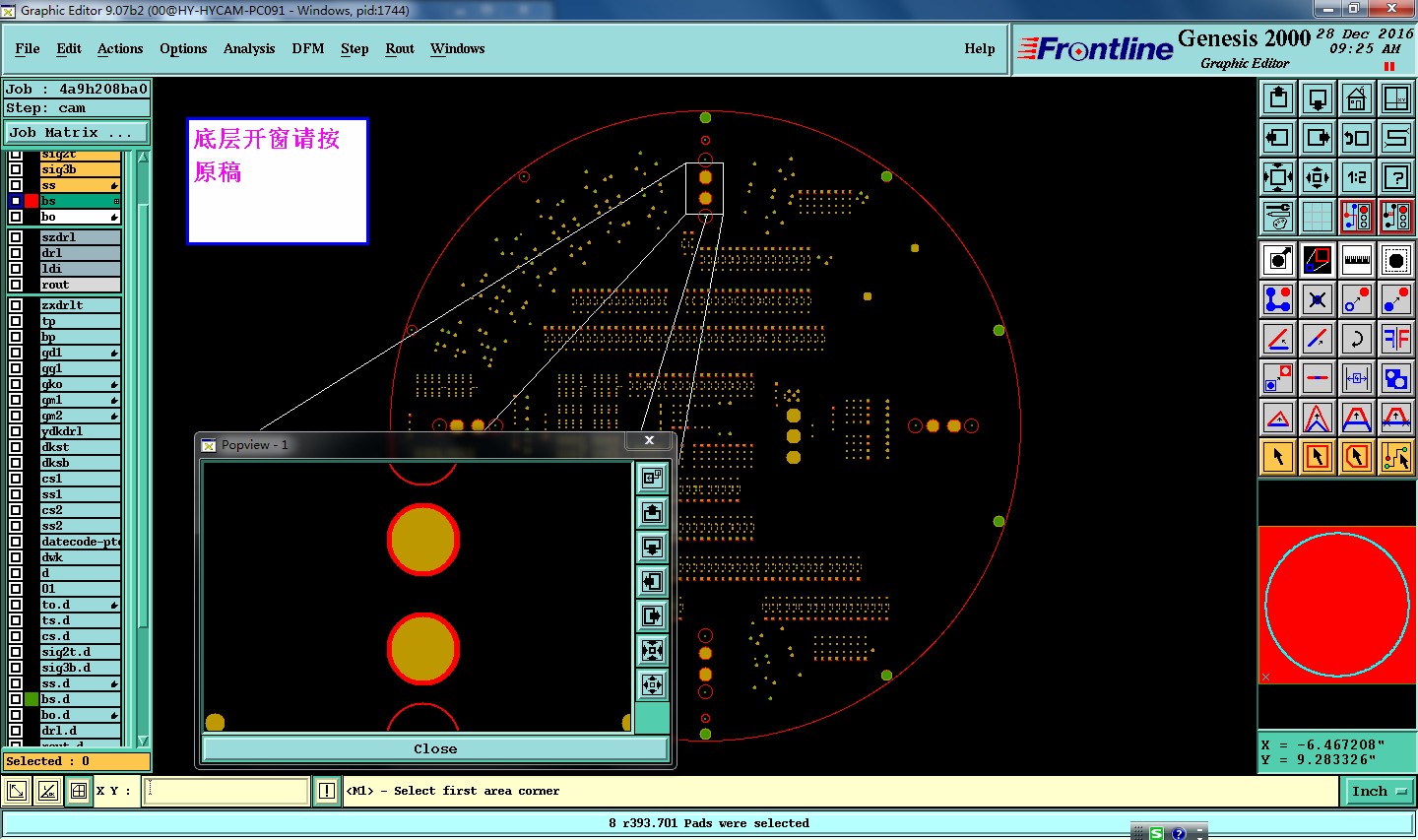
Task: Select the ydkdrl layer name
Action: pyautogui.click(x=81, y=431)
